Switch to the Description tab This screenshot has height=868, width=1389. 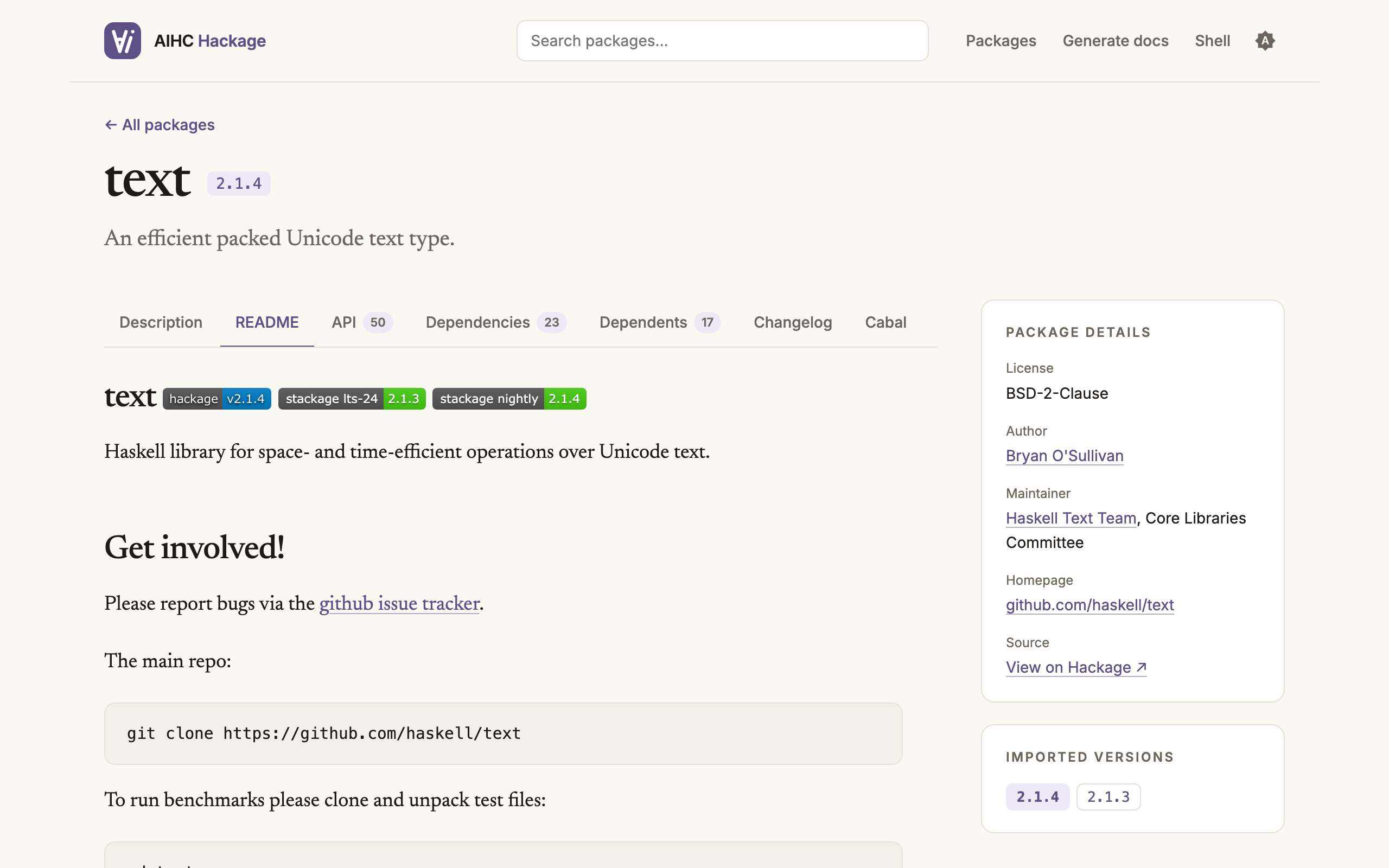tap(161, 322)
